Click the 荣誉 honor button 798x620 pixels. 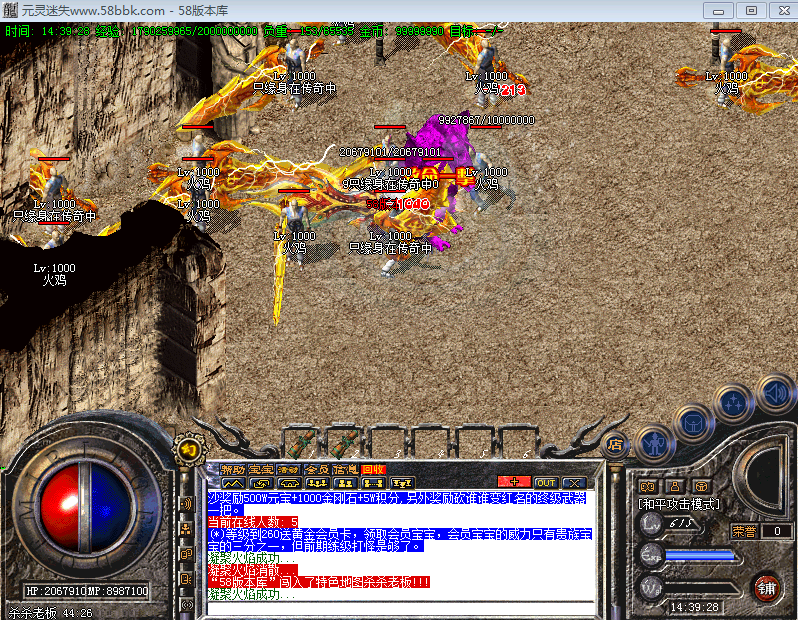click(744, 531)
